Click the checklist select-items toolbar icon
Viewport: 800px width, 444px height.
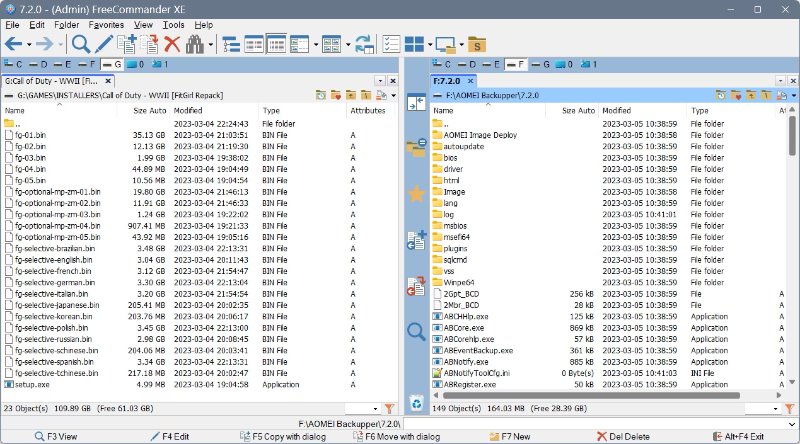click(391, 44)
